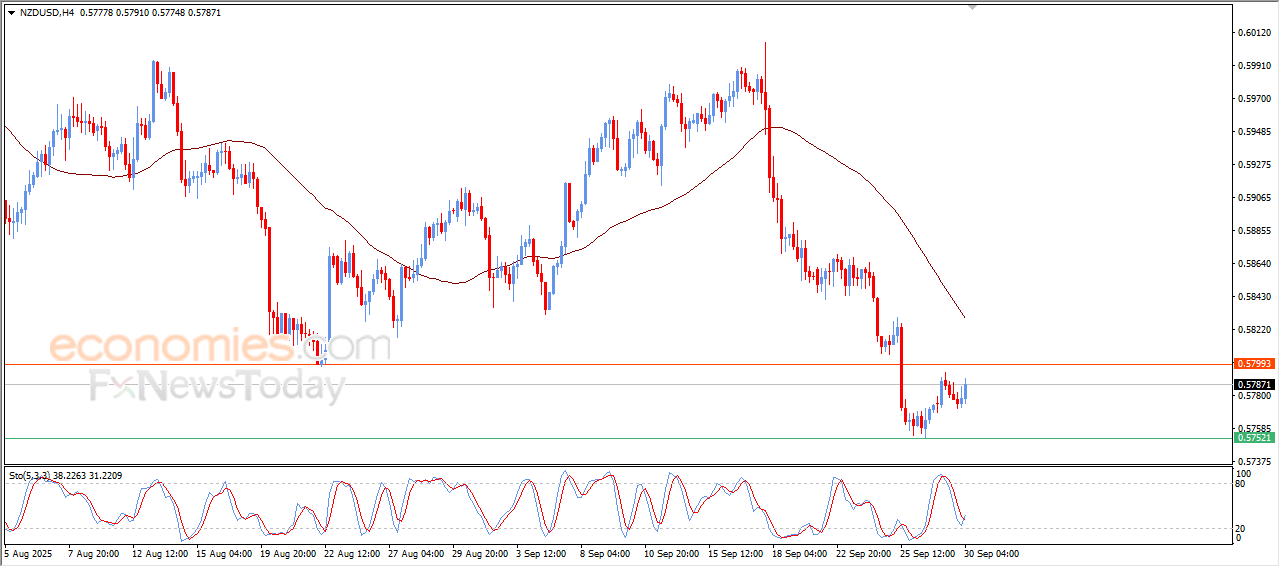The height and width of the screenshot is (567, 1280).
Task: Click the stochastic 80 level label
Action: 1241,485
